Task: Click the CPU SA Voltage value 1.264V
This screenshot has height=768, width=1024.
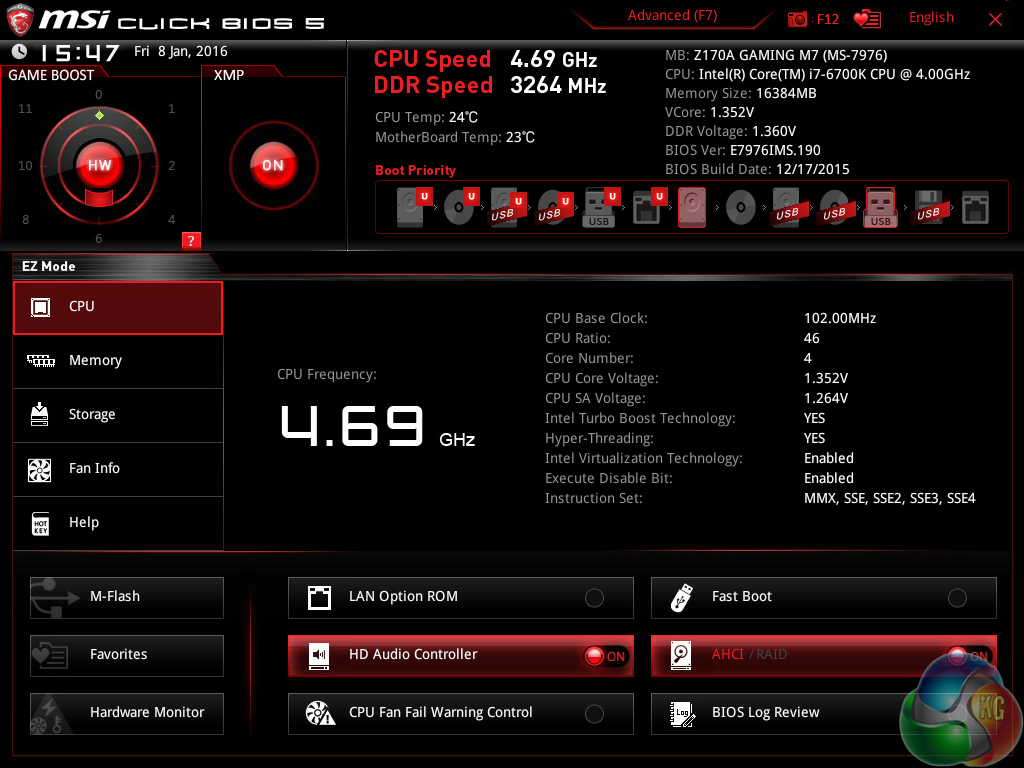Action: pos(825,398)
